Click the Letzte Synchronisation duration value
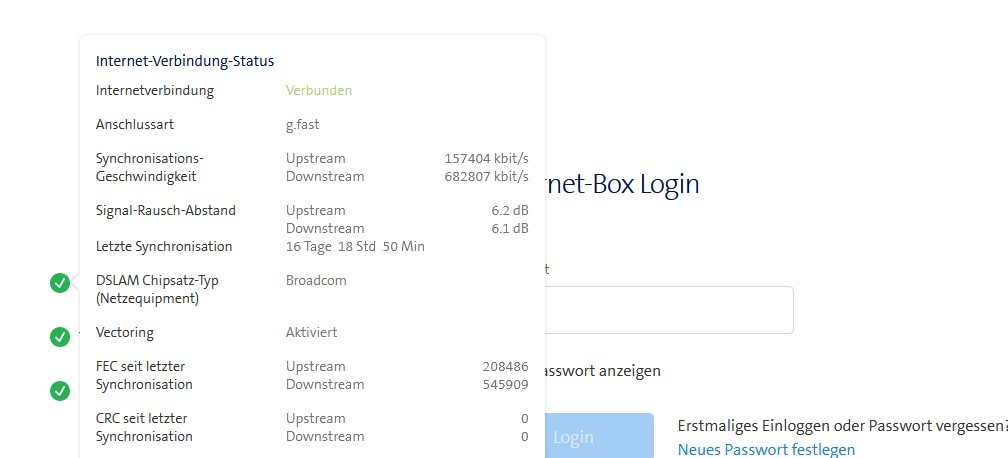This screenshot has width=1008, height=458. [x=355, y=247]
